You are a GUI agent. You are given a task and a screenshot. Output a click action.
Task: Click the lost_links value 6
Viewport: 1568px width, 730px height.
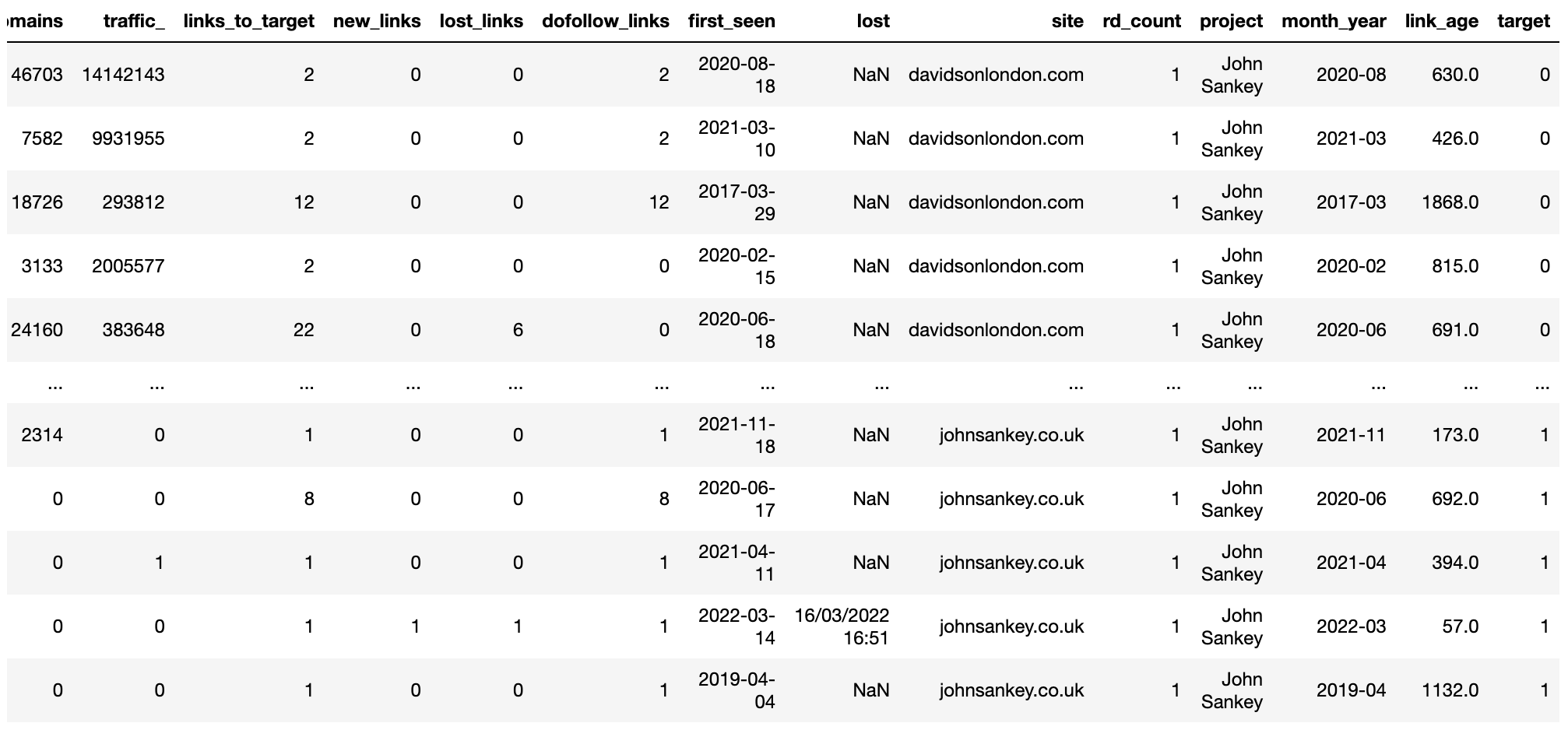click(518, 330)
